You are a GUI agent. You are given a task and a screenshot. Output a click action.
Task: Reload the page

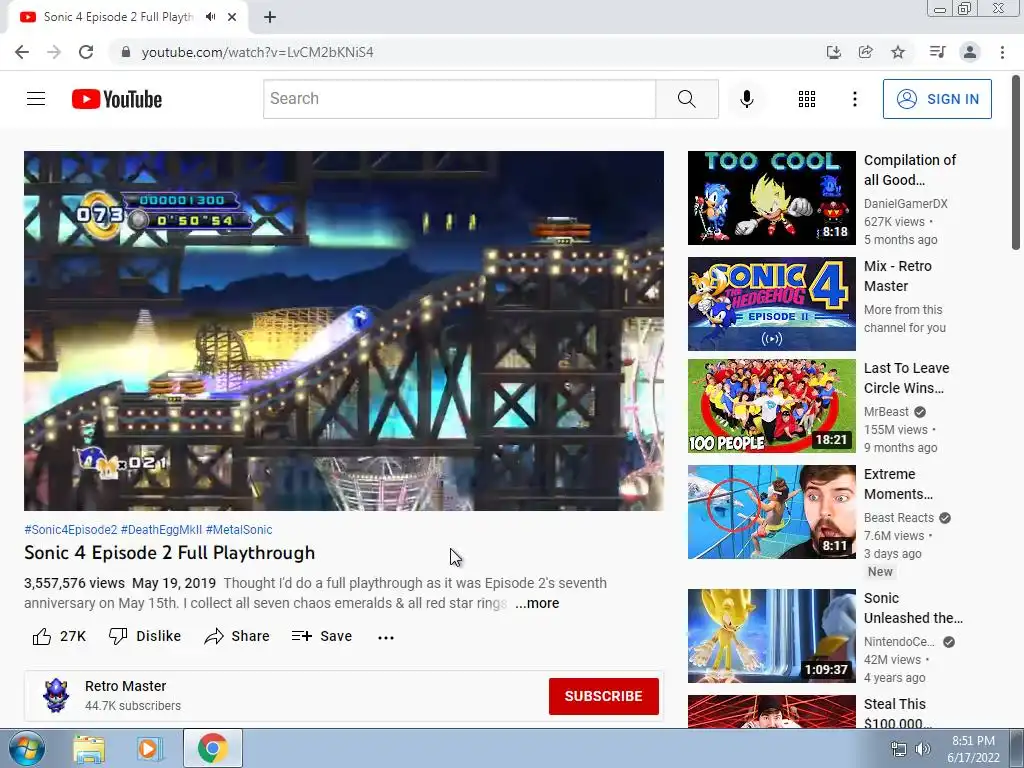pyautogui.click(x=86, y=52)
